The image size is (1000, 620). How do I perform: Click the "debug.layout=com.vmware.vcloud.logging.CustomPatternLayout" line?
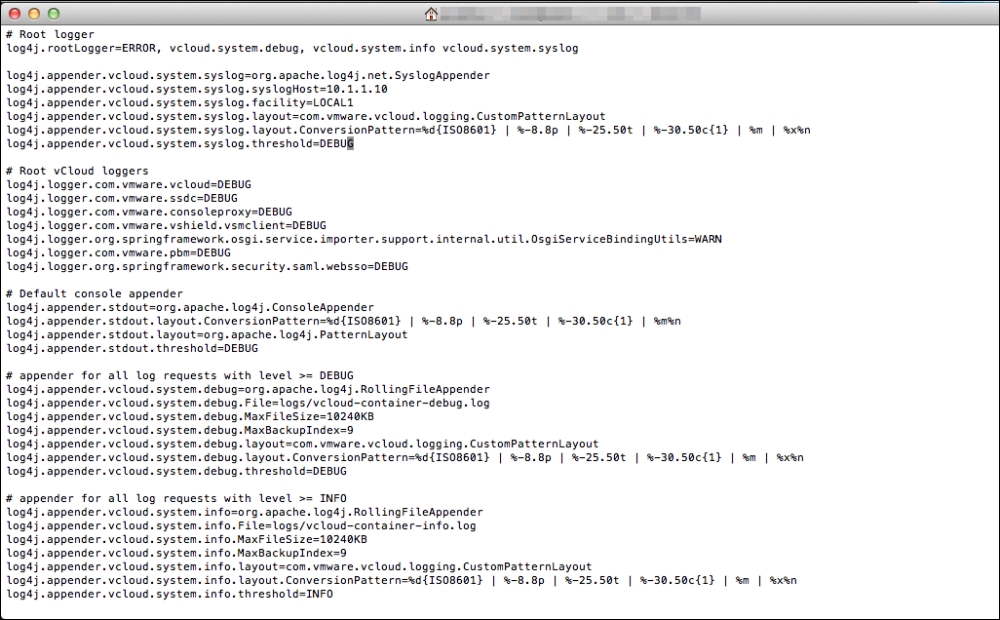(x=303, y=444)
